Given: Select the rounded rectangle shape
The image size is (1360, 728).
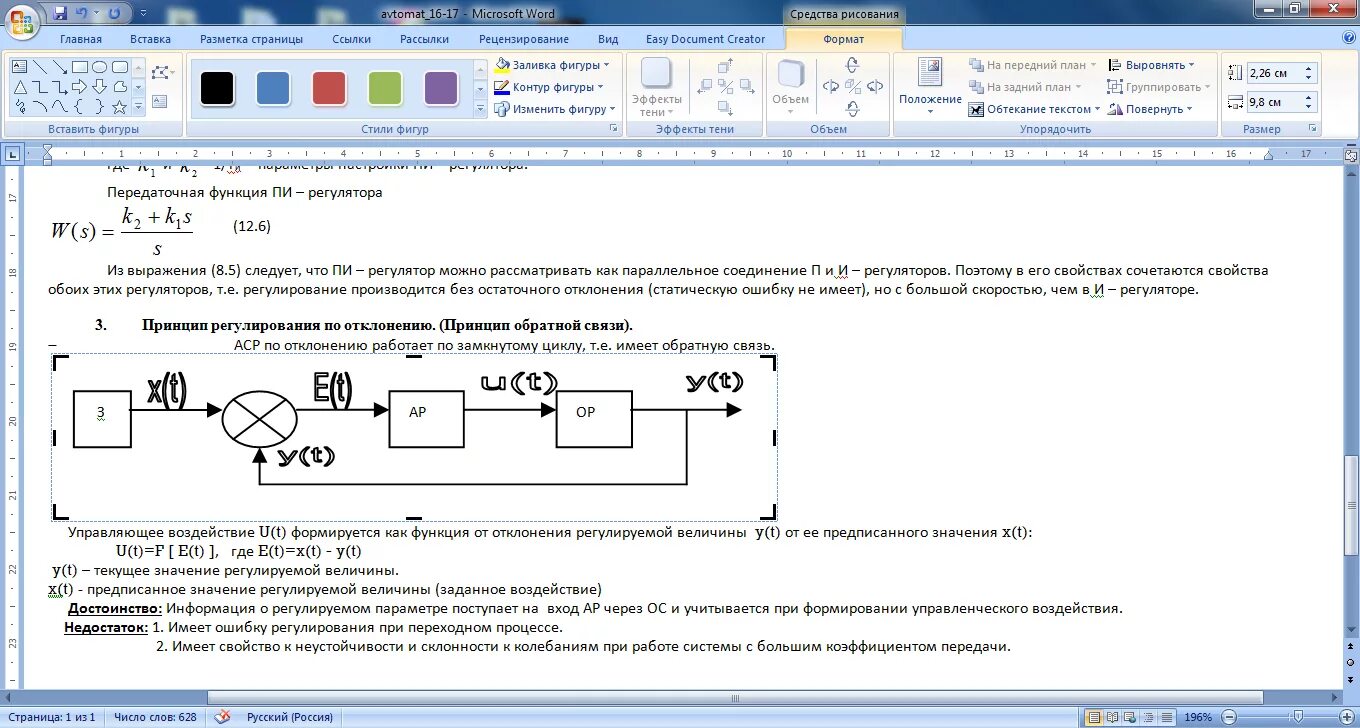Looking at the screenshot, I should click(x=119, y=68).
